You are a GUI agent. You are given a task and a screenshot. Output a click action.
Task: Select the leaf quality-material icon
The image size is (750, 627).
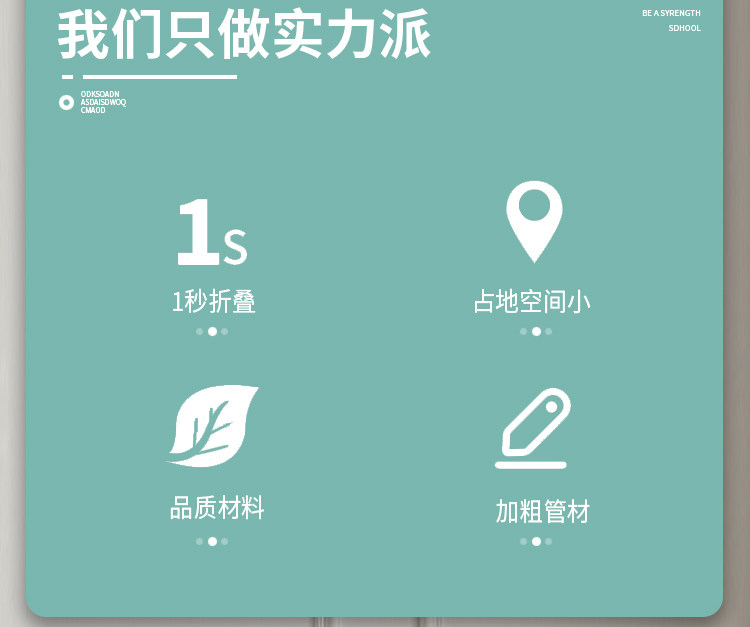coord(213,425)
